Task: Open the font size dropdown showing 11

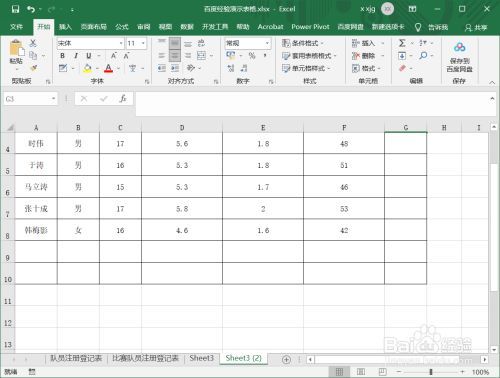Action: tap(143, 43)
